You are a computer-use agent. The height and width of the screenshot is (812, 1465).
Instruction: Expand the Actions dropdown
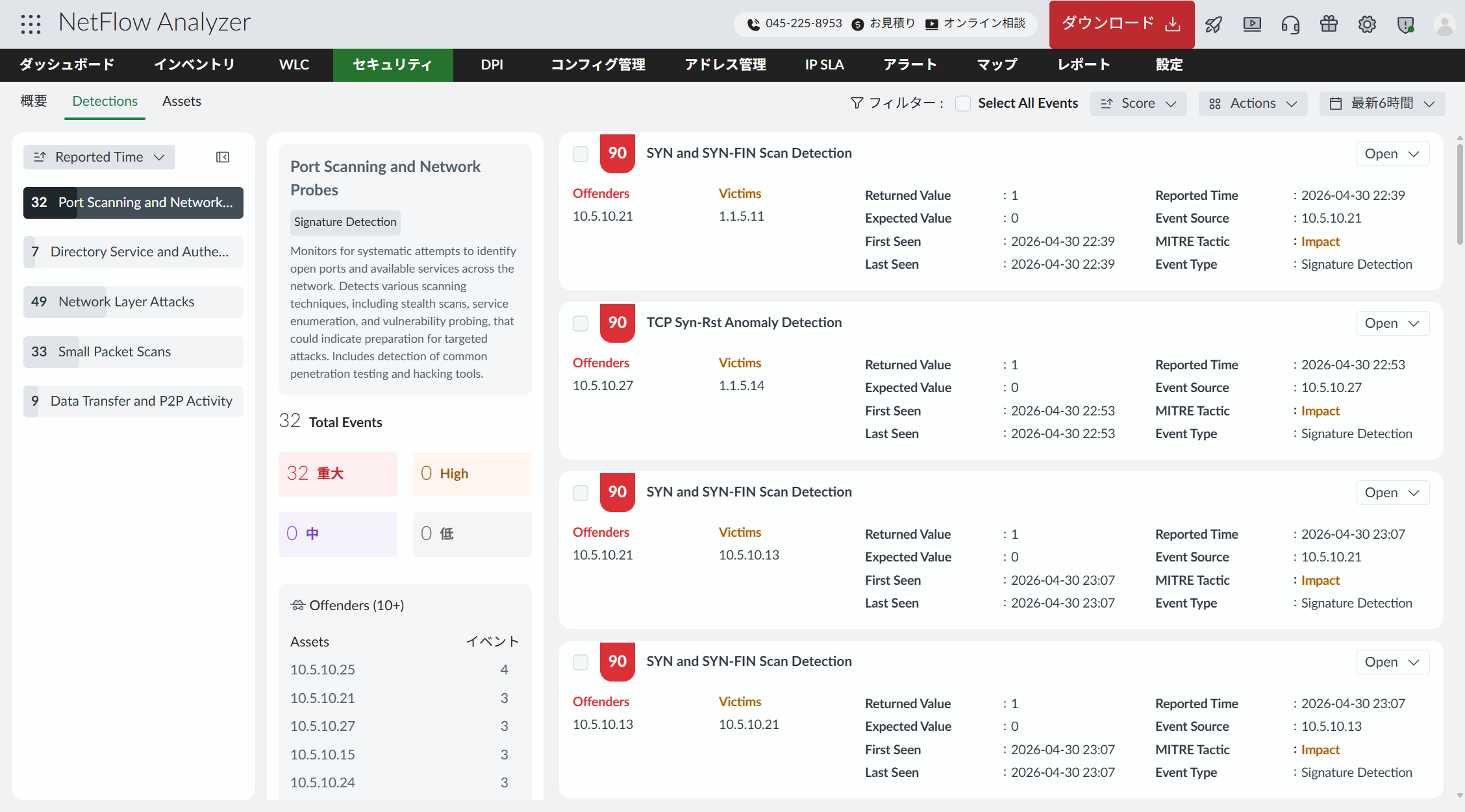click(1253, 104)
